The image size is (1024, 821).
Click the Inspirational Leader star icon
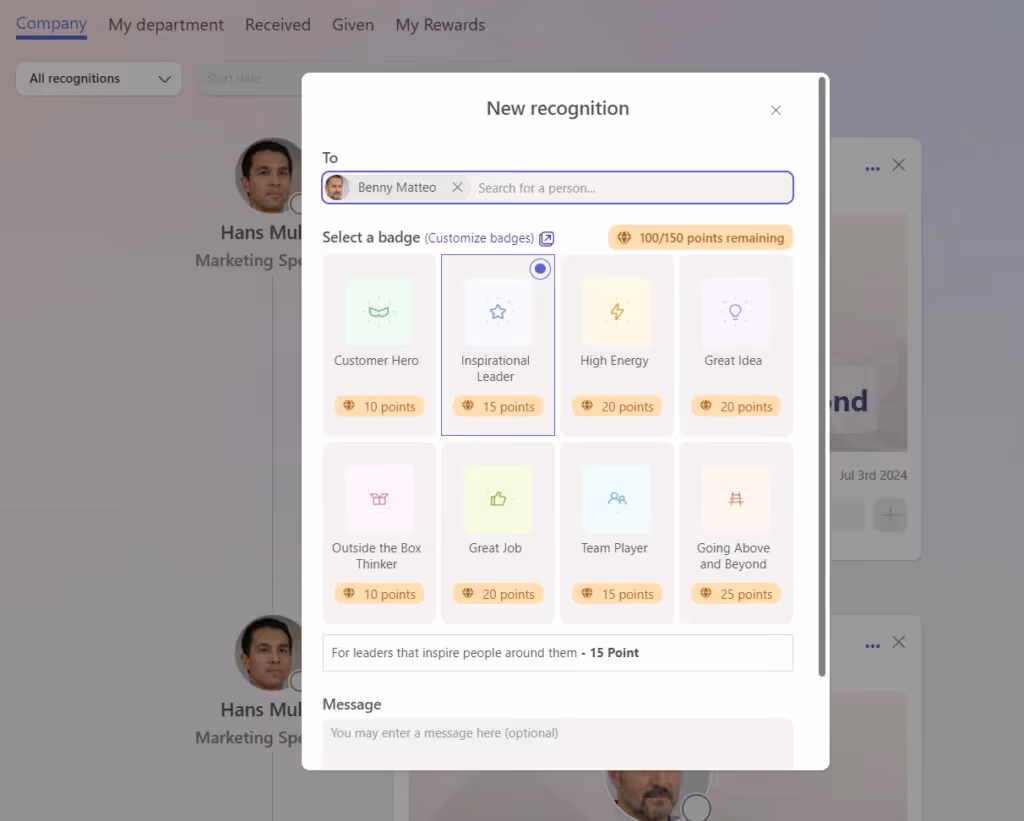point(498,312)
